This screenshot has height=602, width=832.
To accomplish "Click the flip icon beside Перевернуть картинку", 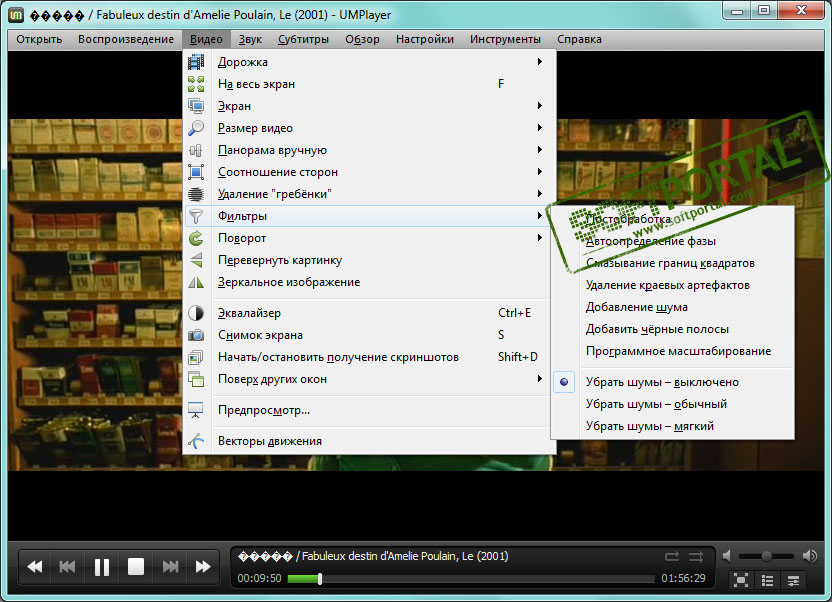I will tap(196, 260).
